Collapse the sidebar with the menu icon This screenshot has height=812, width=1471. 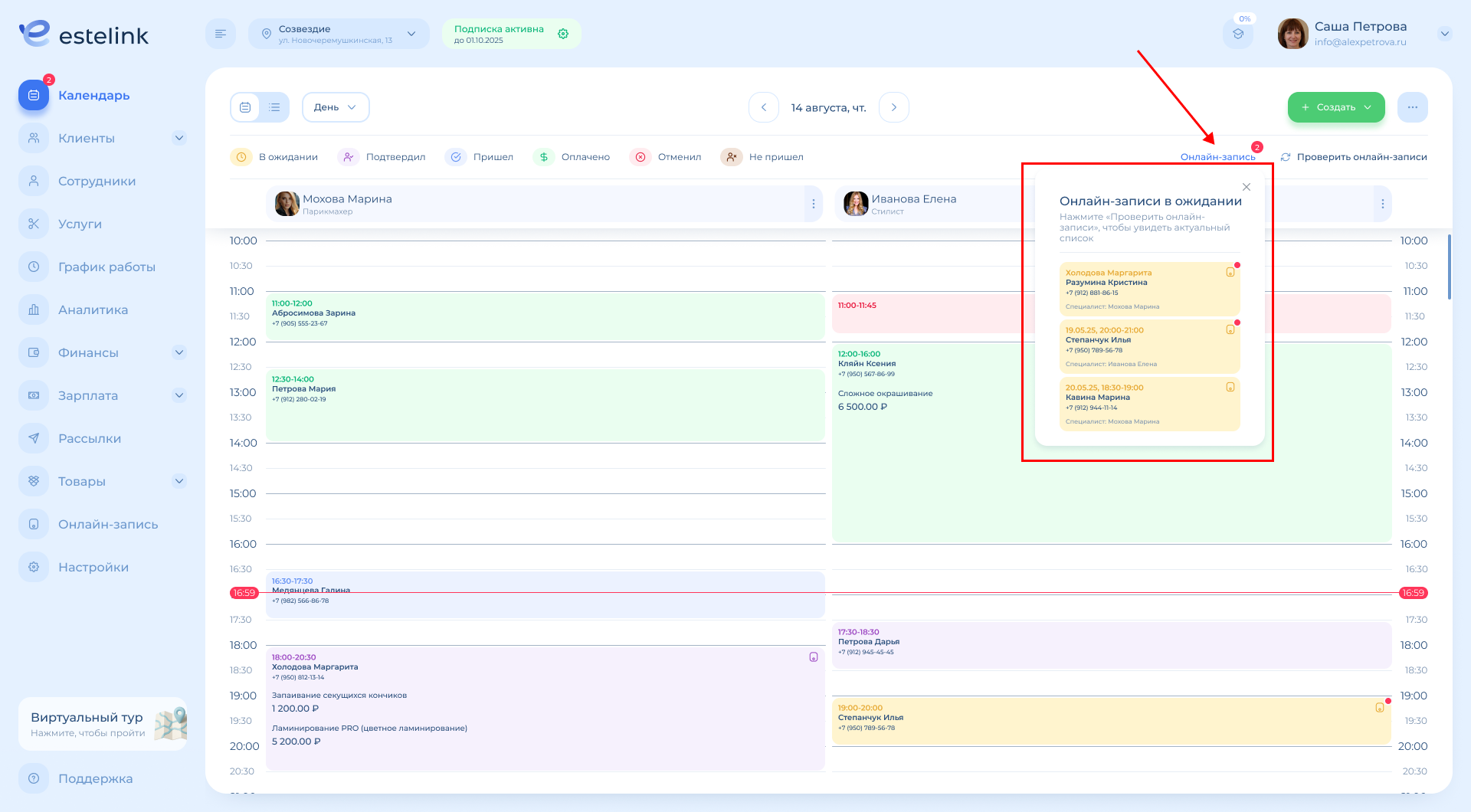pos(221,34)
